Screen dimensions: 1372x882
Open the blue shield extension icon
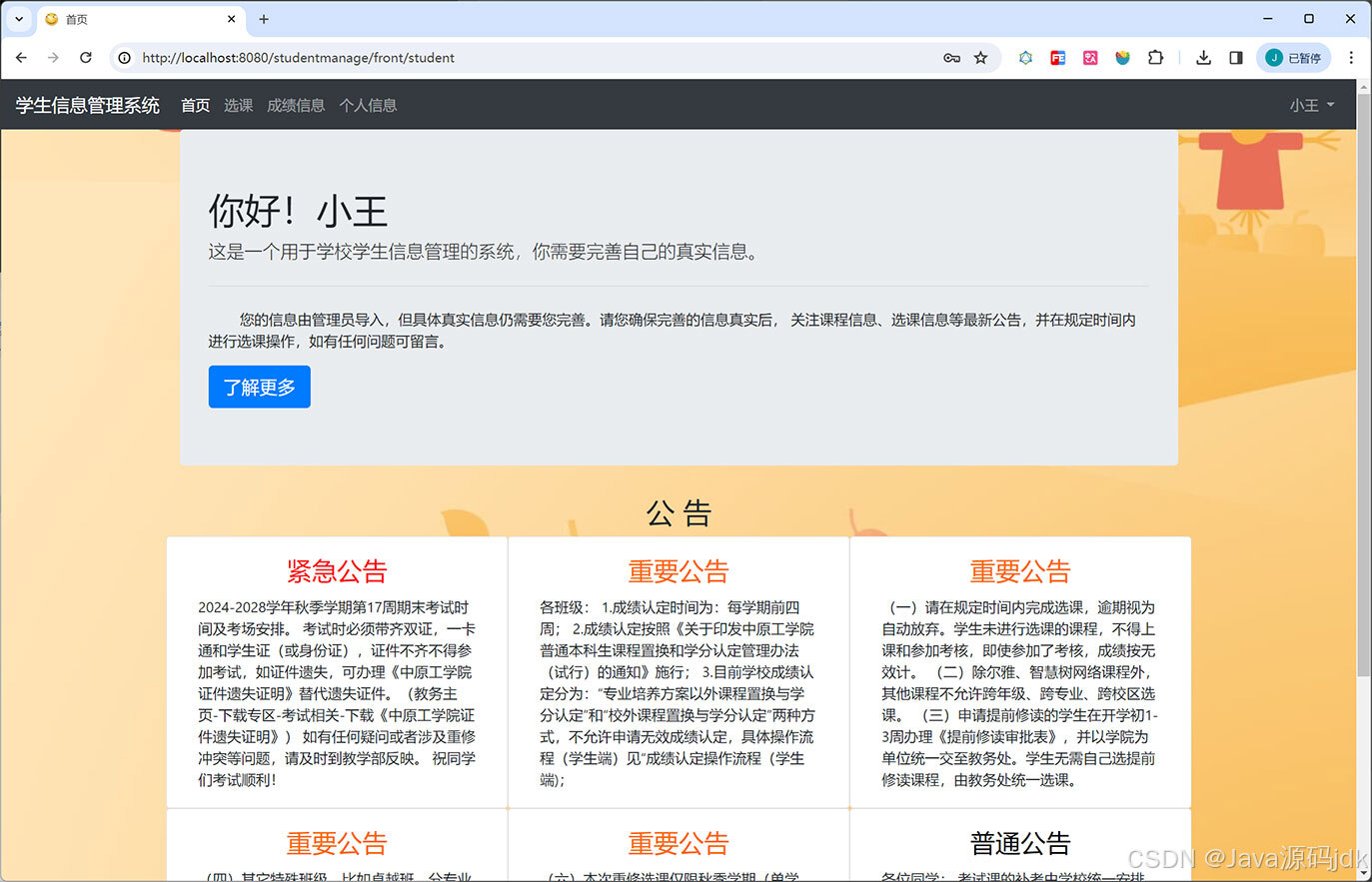pyautogui.click(x=1122, y=58)
